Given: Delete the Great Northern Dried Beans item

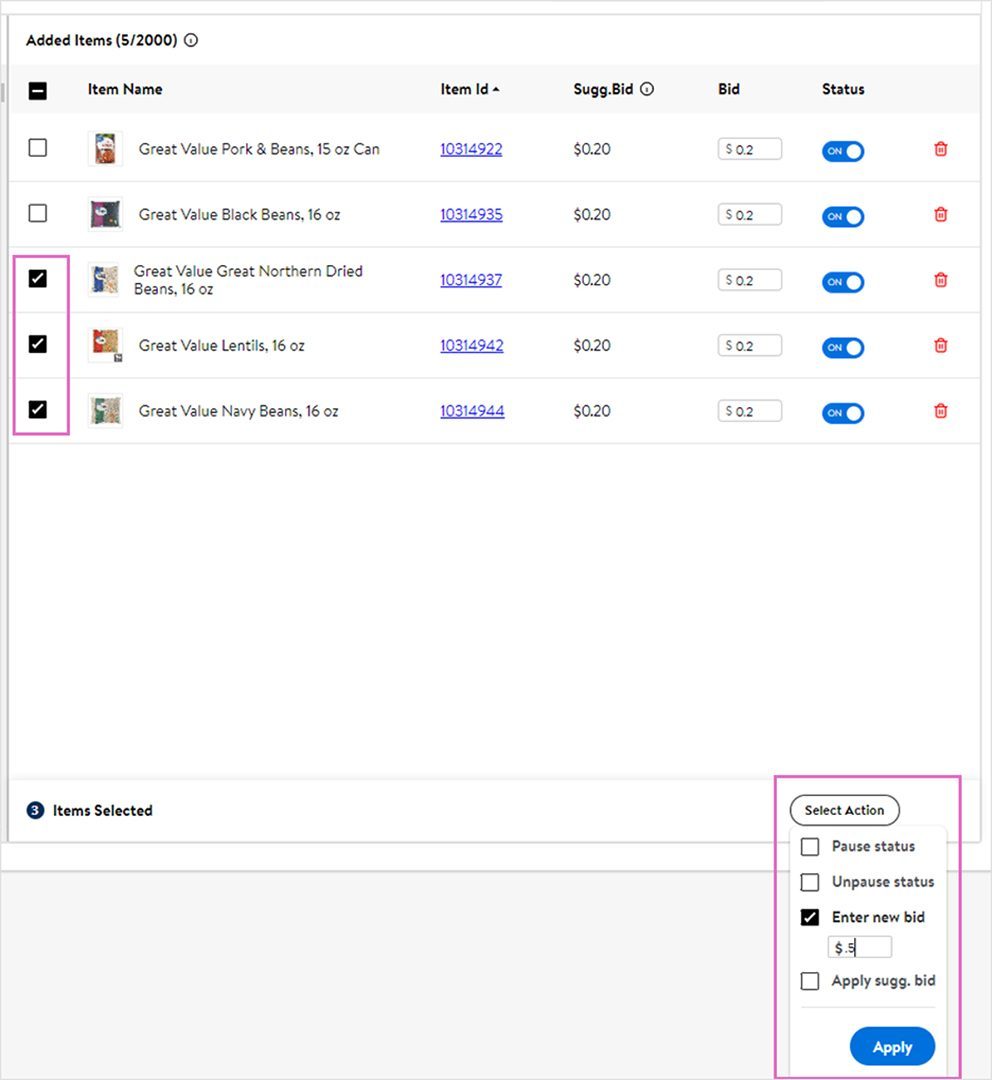Looking at the screenshot, I should tap(940, 281).
